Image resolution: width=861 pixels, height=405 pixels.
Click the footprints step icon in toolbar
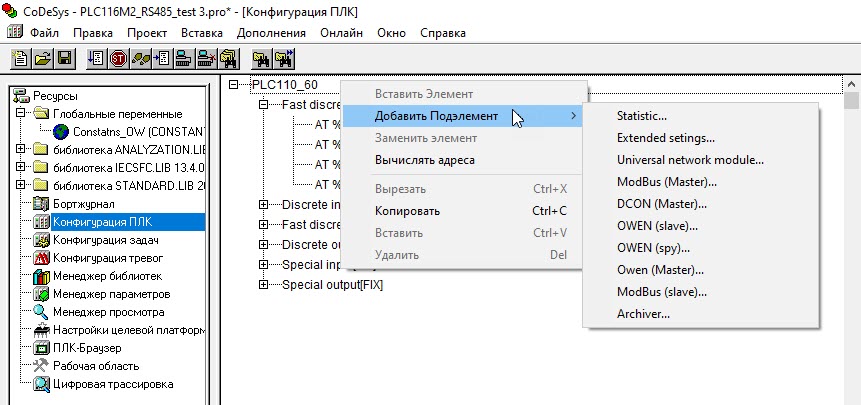140,58
